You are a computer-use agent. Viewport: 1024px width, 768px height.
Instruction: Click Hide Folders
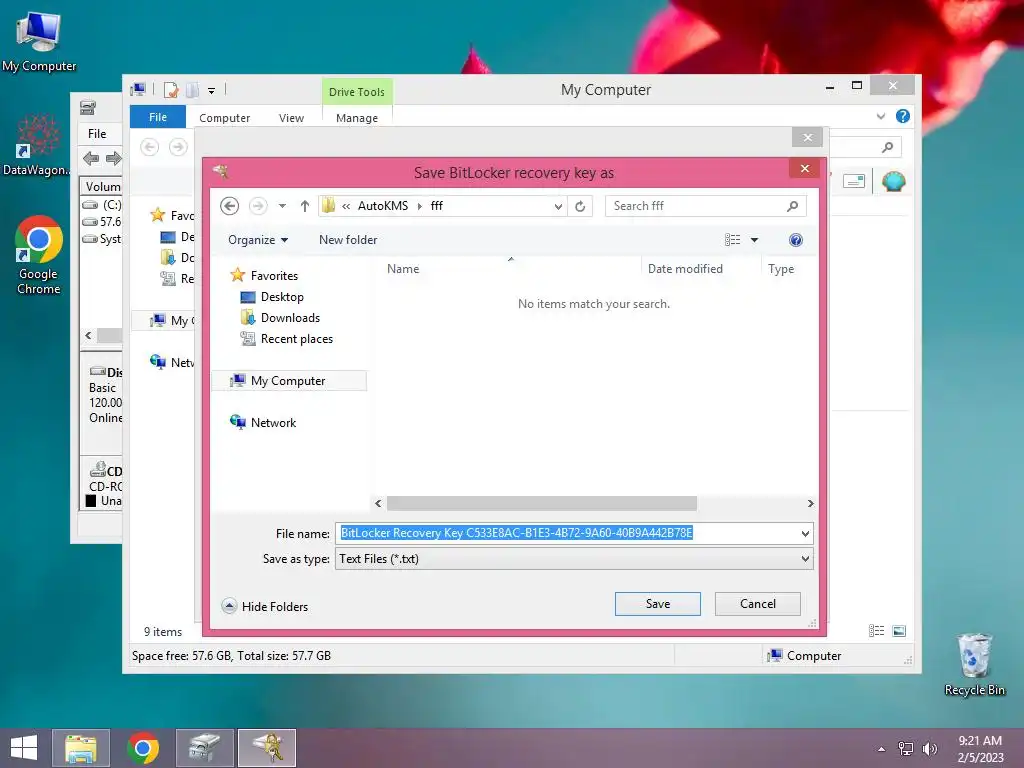click(x=264, y=606)
